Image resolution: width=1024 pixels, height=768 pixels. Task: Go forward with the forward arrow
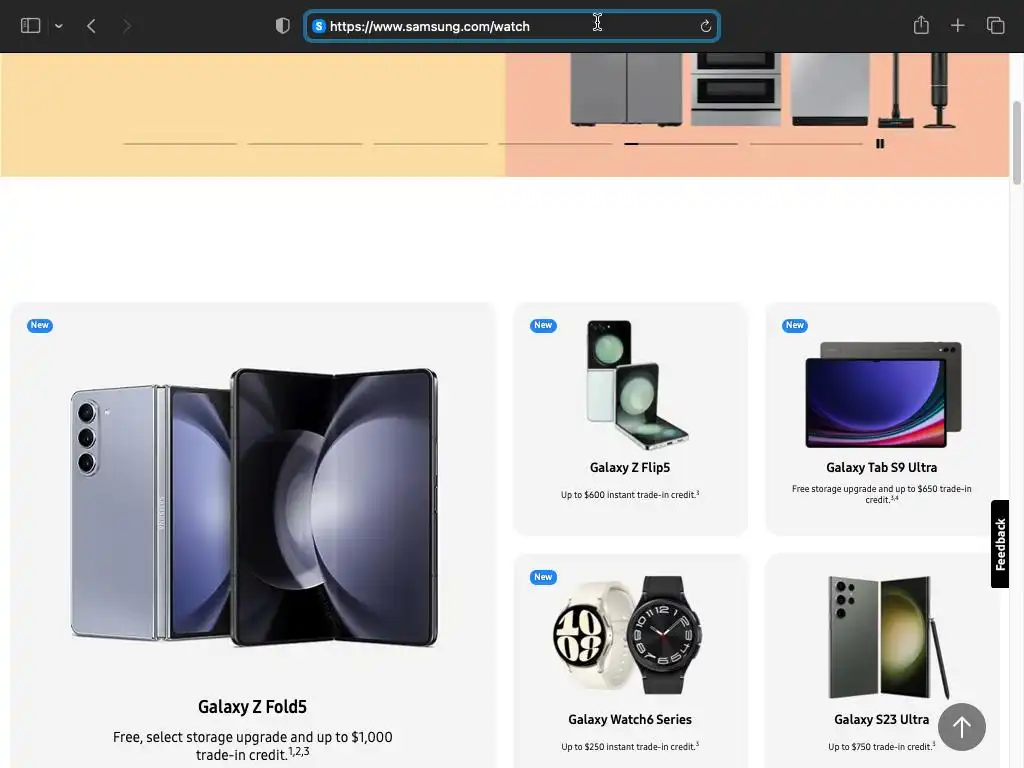pyautogui.click(x=127, y=26)
